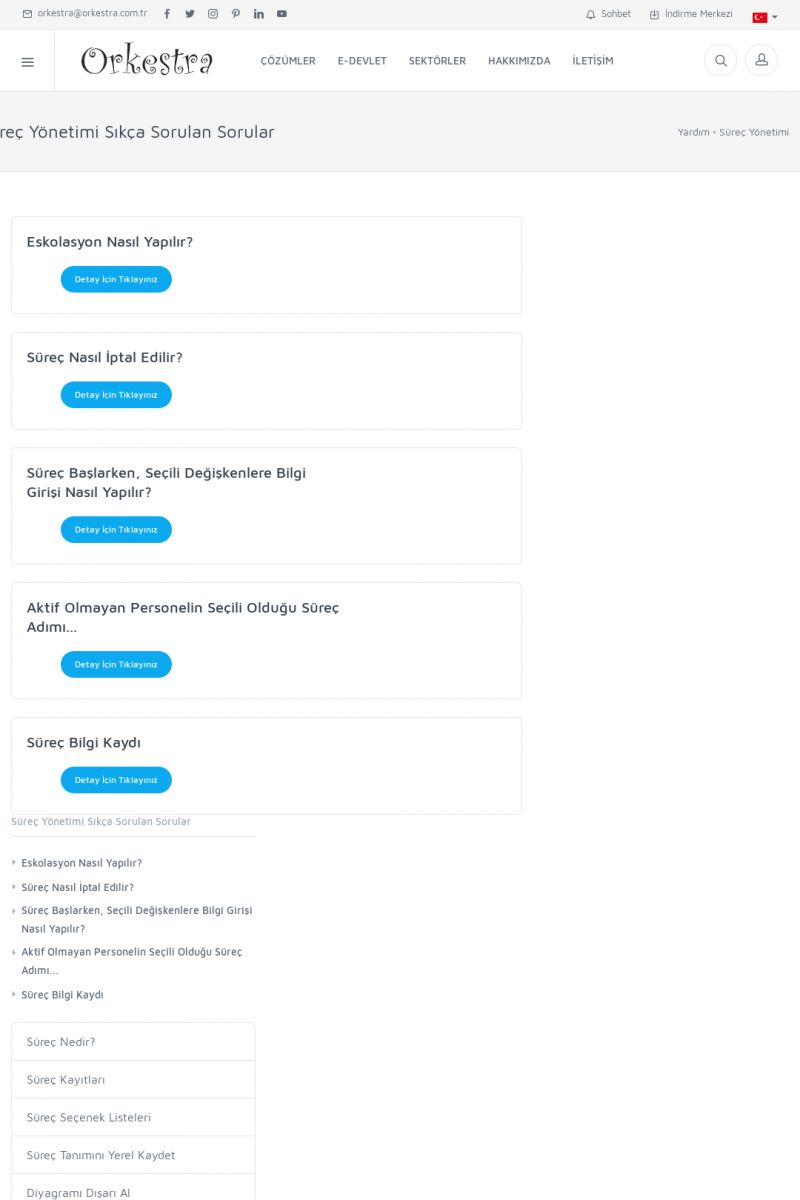
Task: Open the SEKTÖRLER menu item
Action: pos(437,61)
